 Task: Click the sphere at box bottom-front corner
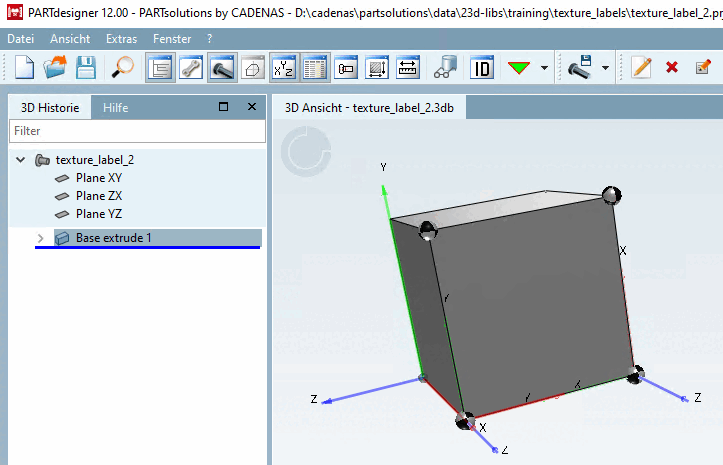coord(465,421)
